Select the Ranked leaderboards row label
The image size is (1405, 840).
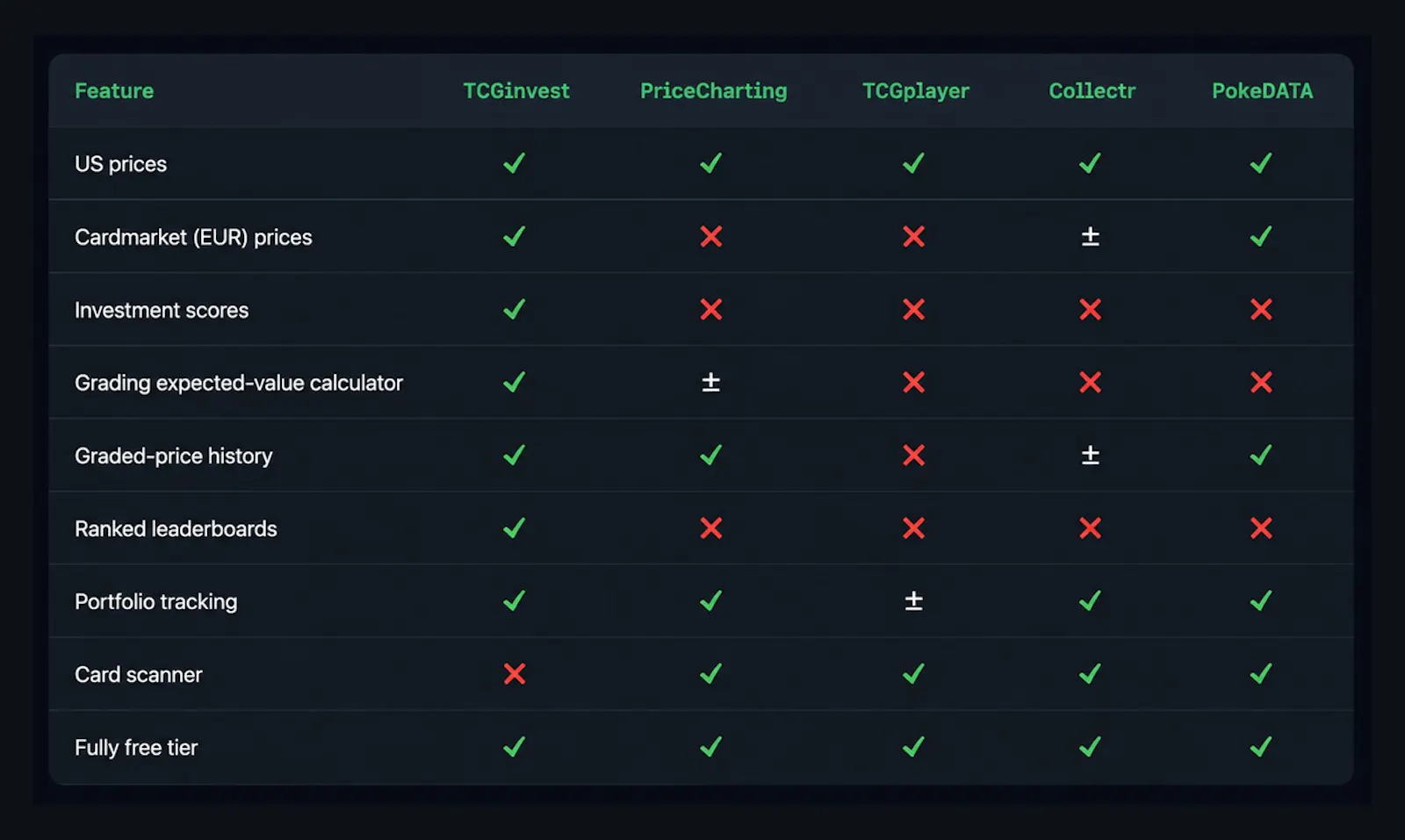click(x=176, y=528)
